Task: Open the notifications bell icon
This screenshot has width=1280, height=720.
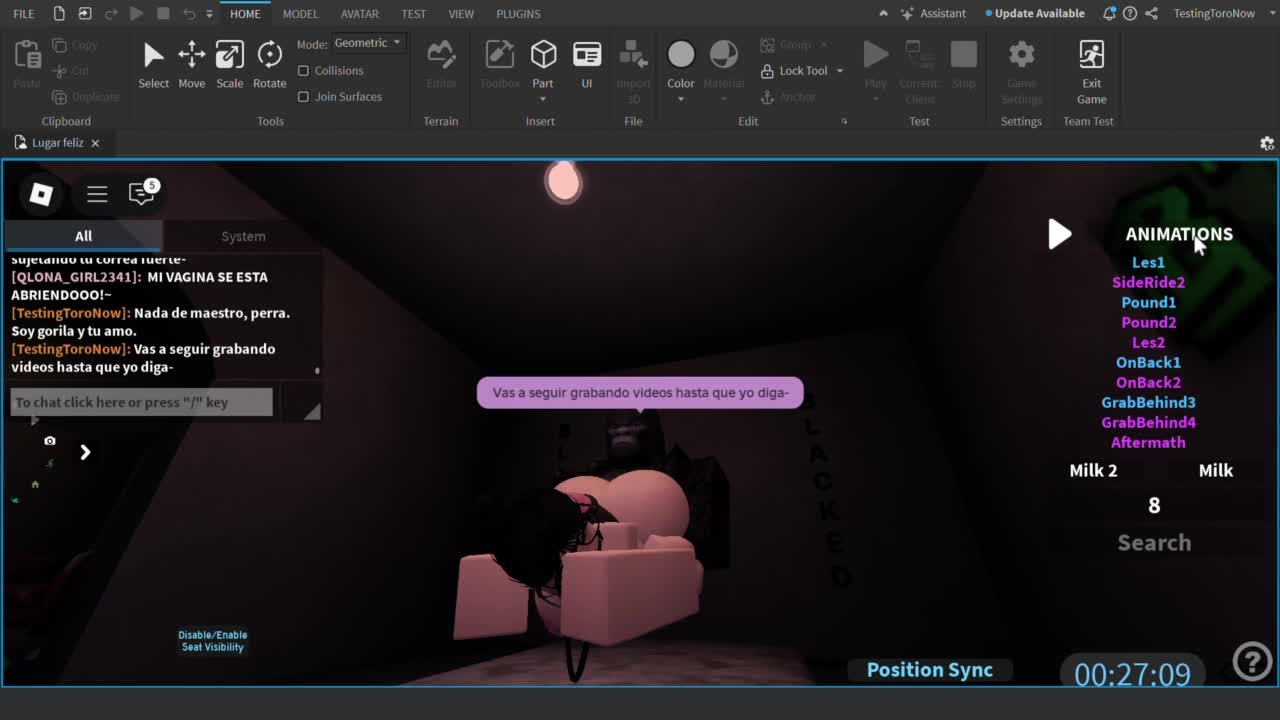Action: coord(1109,13)
